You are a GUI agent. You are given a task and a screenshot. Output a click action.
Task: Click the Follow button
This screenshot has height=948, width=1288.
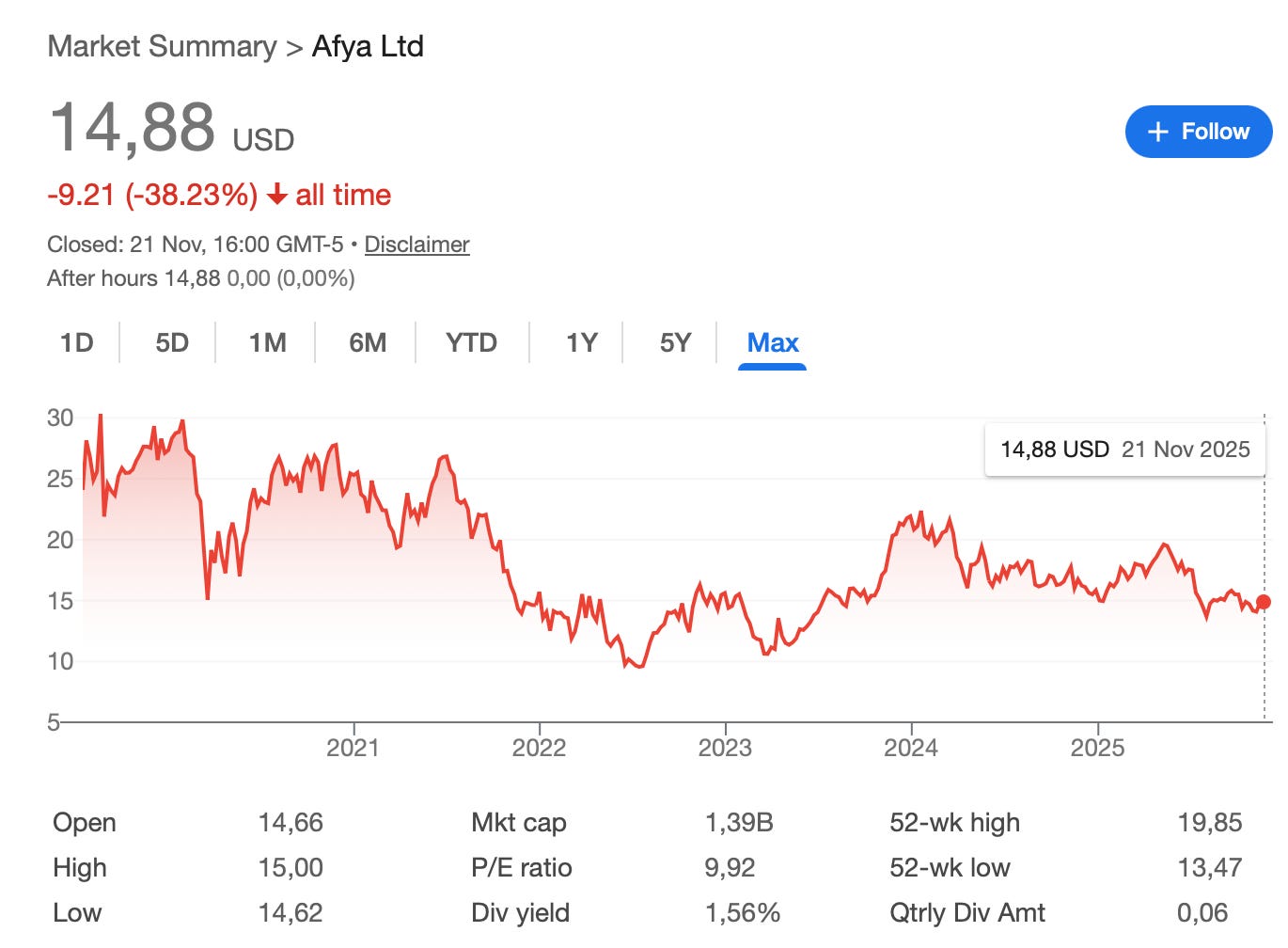click(1198, 132)
